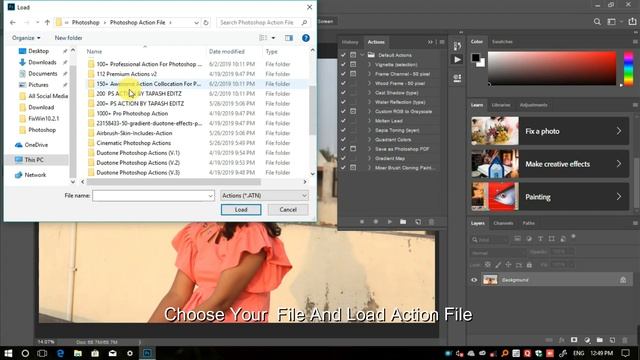Screen dimensions: 640x360
Task: Switch to the Libraries tab
Action: [x=501, y=105]
